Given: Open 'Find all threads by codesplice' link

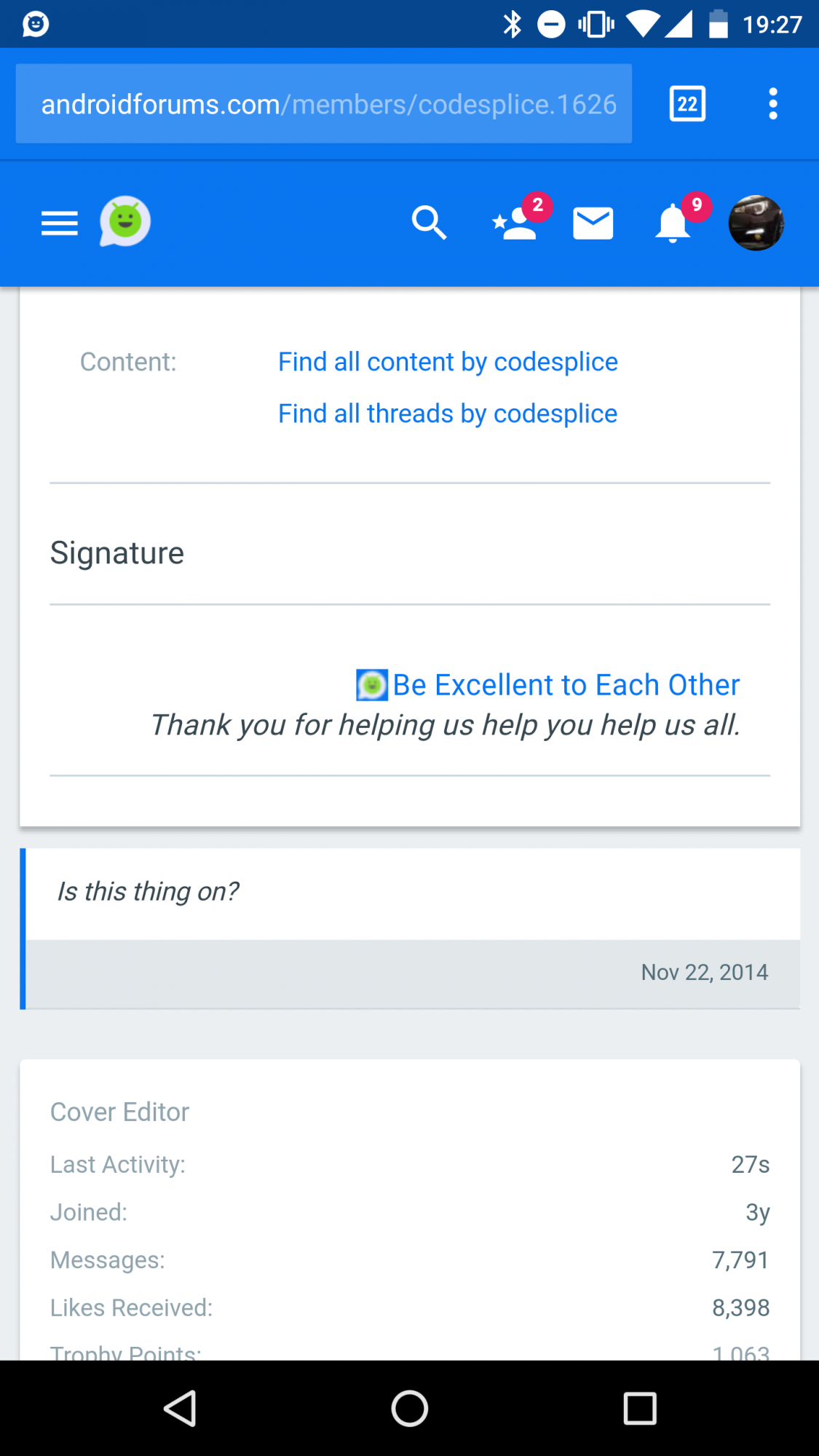Looking at the screenshot, I should (x=448, y=414).
